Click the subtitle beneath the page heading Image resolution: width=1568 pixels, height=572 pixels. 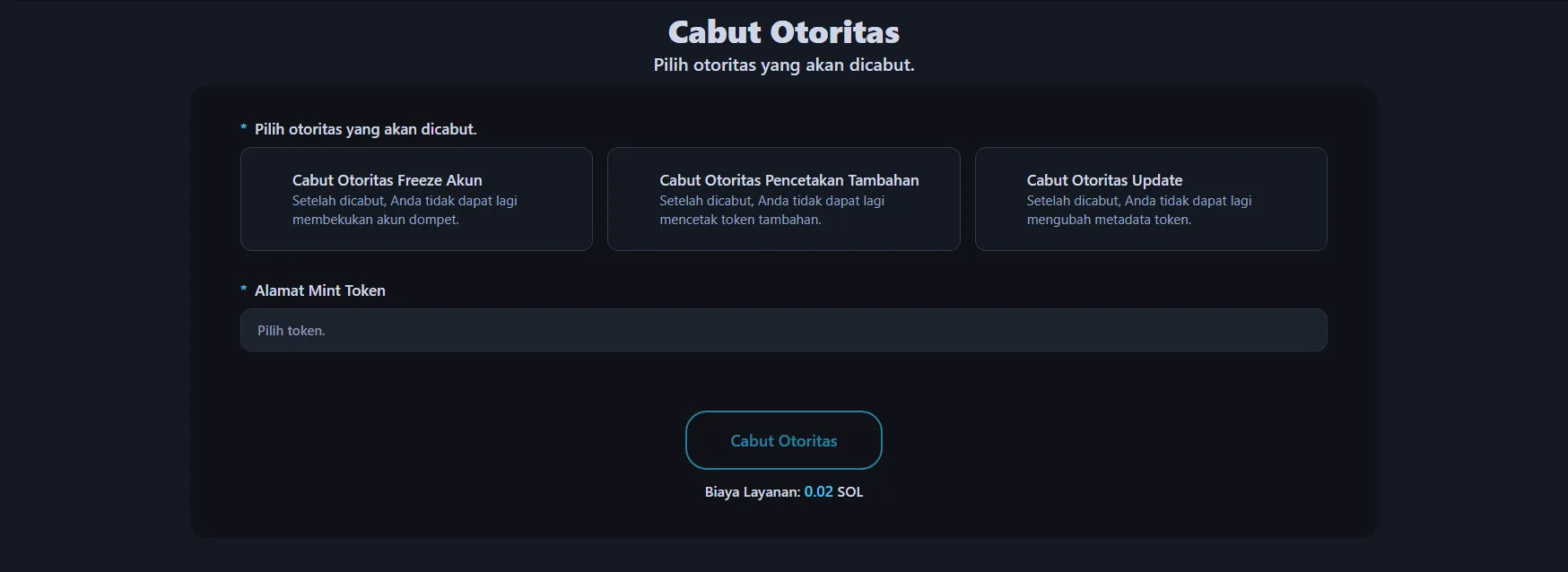coord(783,65)
